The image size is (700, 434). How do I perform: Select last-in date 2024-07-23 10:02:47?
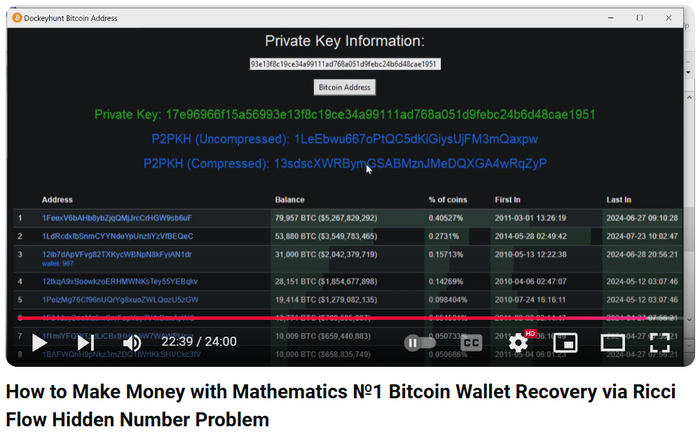click(x=642, y=236)
